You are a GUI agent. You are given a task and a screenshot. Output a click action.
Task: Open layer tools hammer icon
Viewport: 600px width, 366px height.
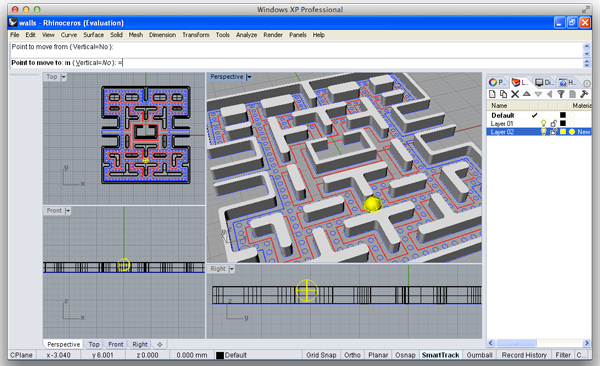[584, 94]
